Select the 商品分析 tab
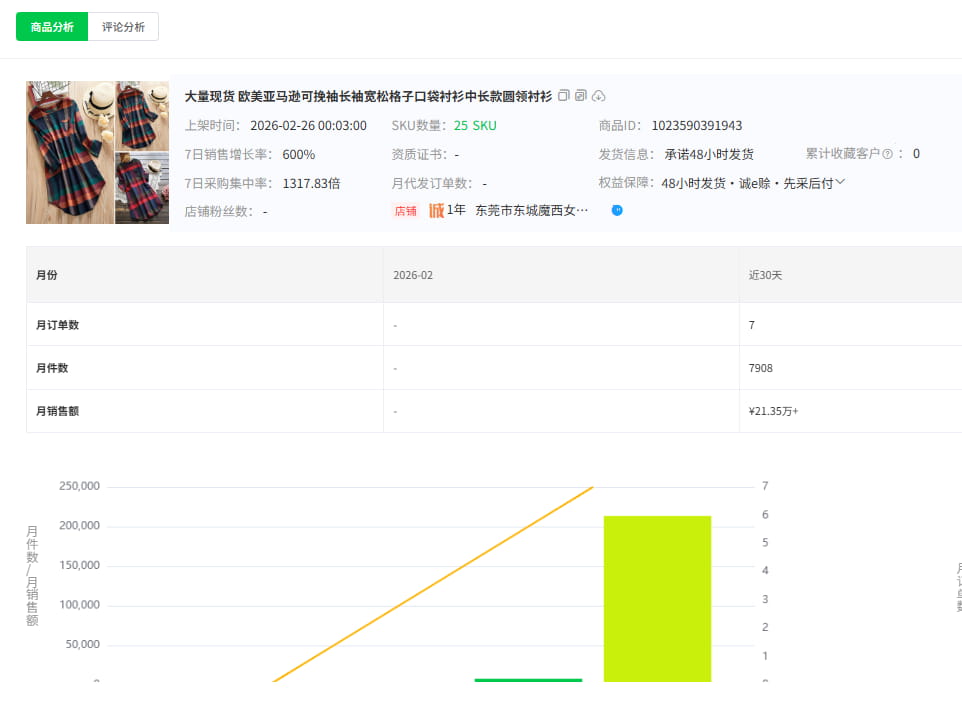Screen dimensions: 962x720 (51, 27)
